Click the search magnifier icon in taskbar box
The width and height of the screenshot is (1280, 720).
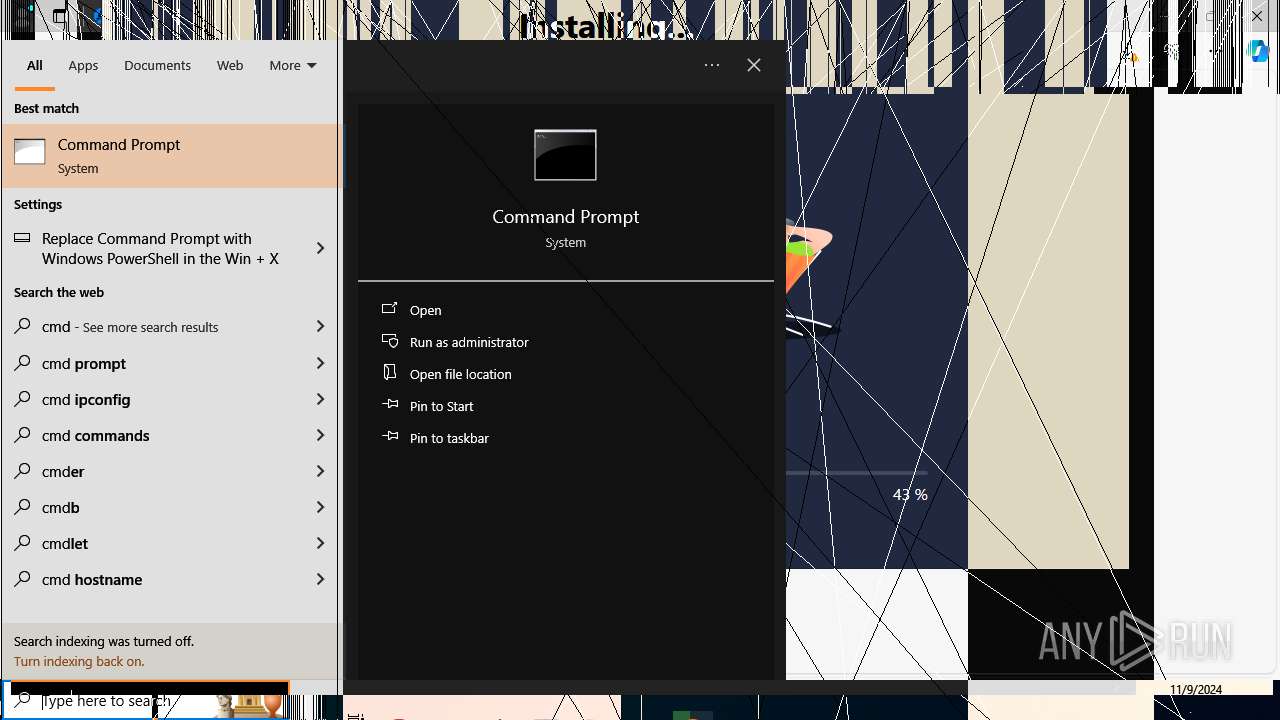click(22, 700)
